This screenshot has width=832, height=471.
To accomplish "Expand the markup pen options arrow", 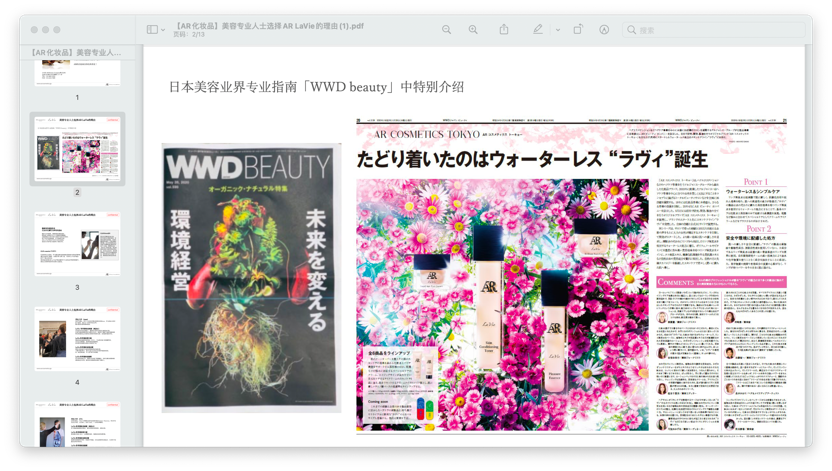I will [558, 30].
